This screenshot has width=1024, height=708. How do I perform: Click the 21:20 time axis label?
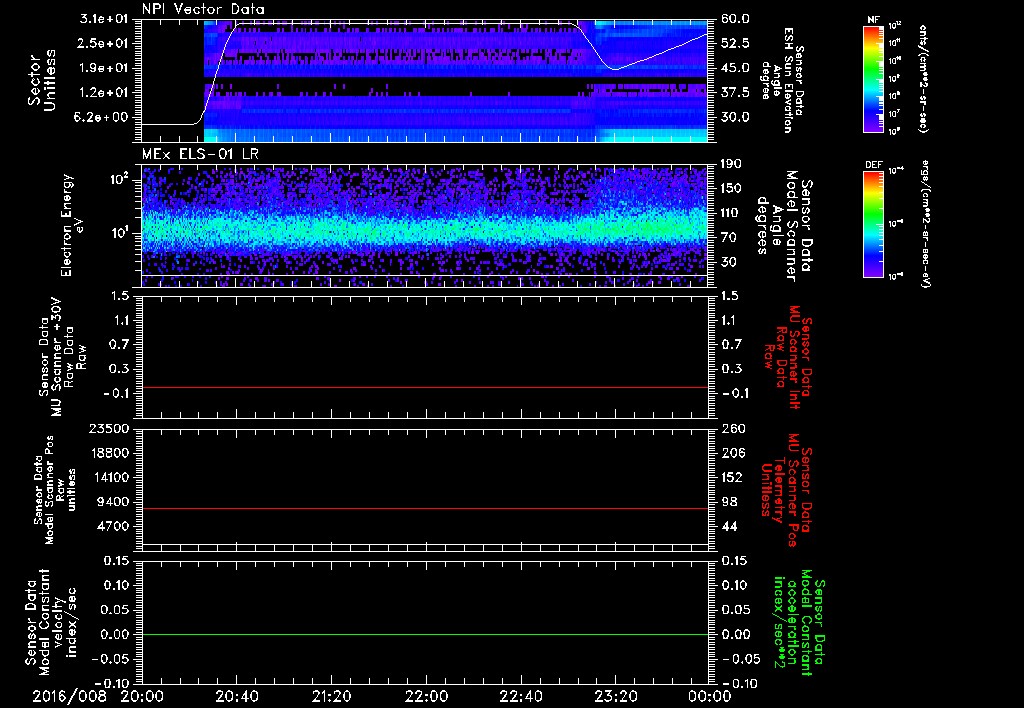(x=331, y=696)
